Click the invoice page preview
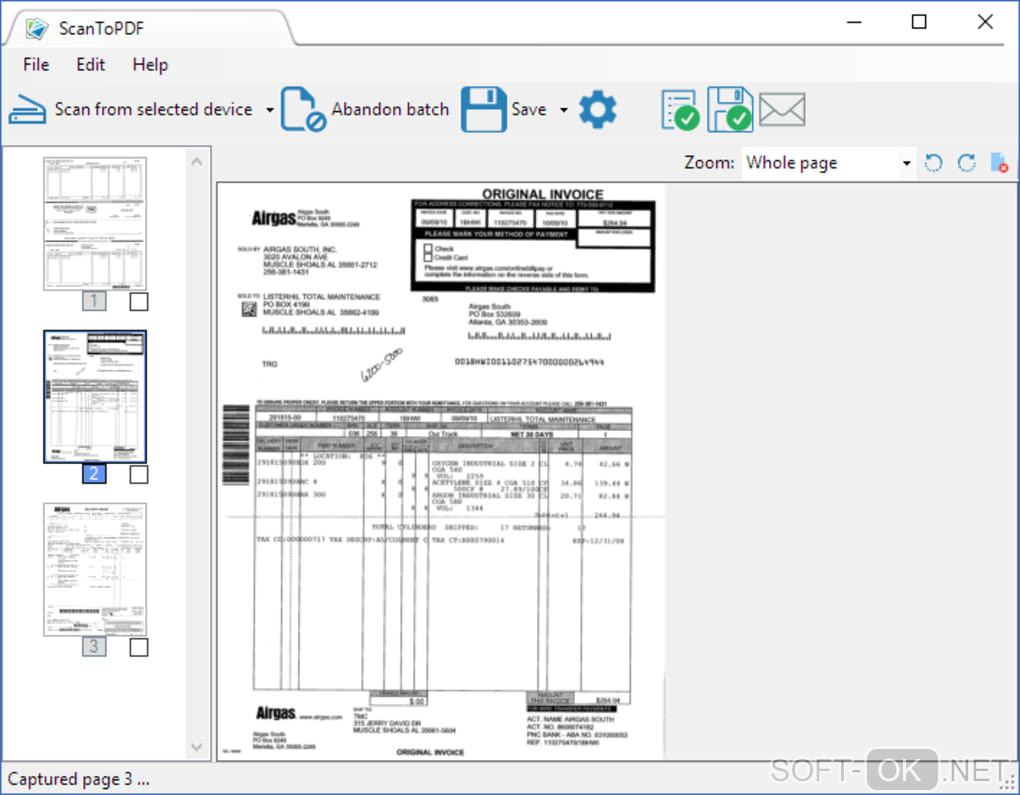 click(x=440, y=471)
